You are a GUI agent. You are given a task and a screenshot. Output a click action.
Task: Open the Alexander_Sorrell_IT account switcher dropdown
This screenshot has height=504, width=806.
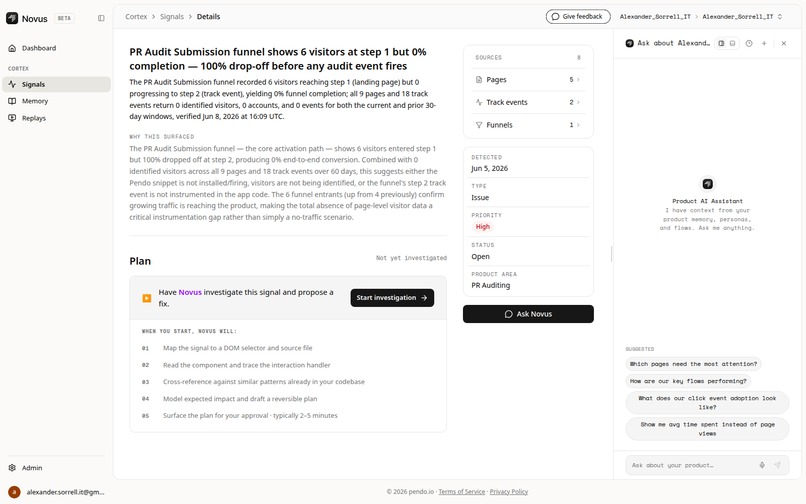743,16
